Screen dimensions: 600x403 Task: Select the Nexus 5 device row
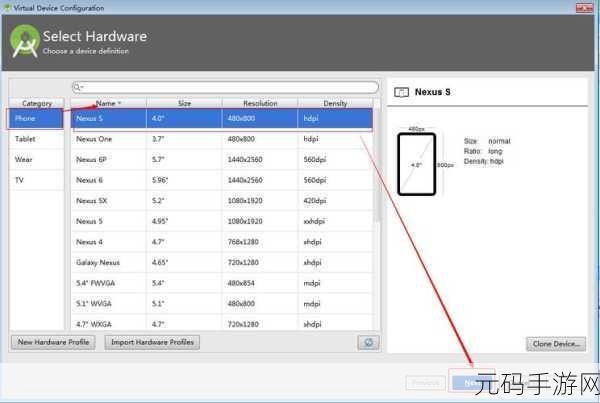click(222, 221)
